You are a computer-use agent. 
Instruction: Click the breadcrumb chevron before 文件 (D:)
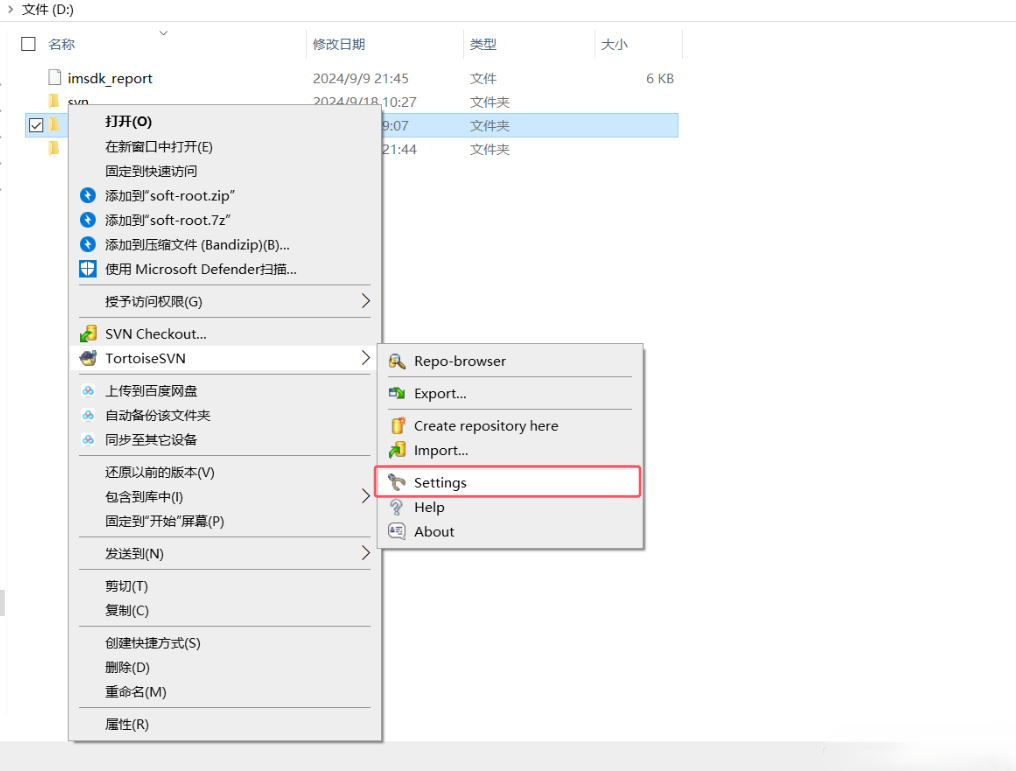click(x=10, y=9)
